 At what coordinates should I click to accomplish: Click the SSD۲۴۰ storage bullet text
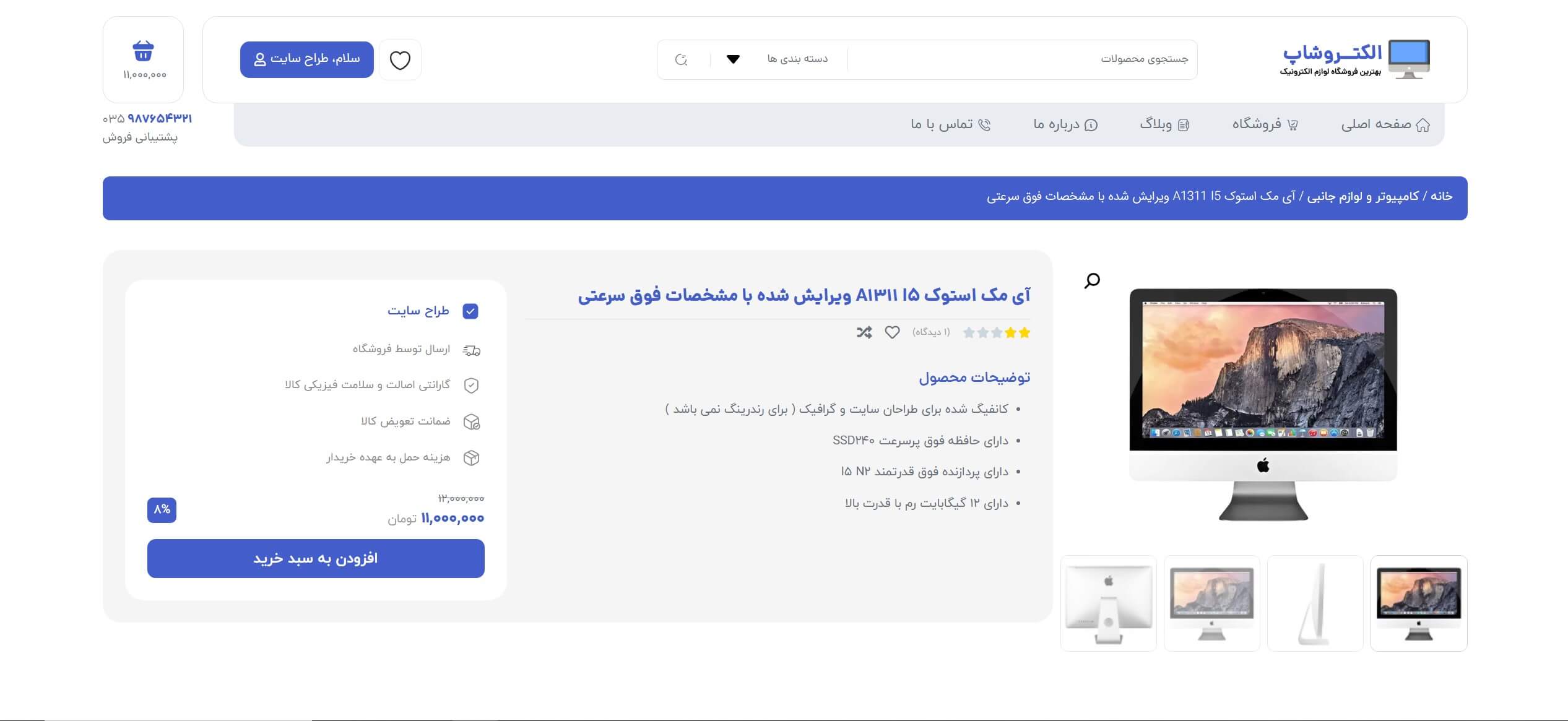(x=920, y=441)
